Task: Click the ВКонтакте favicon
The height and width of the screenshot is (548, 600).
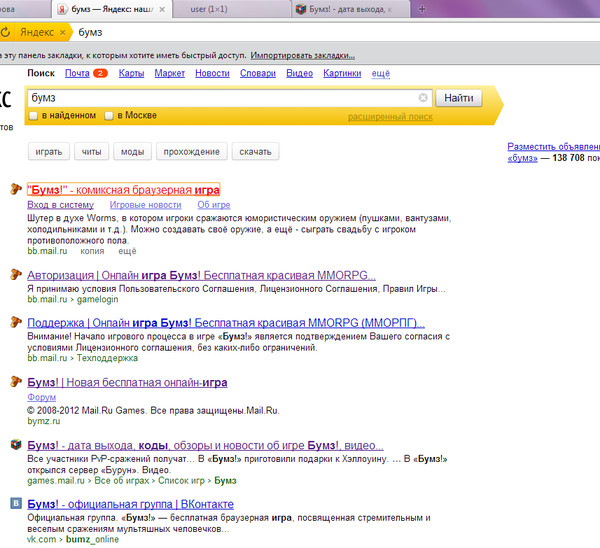Action: click(16, 503)
